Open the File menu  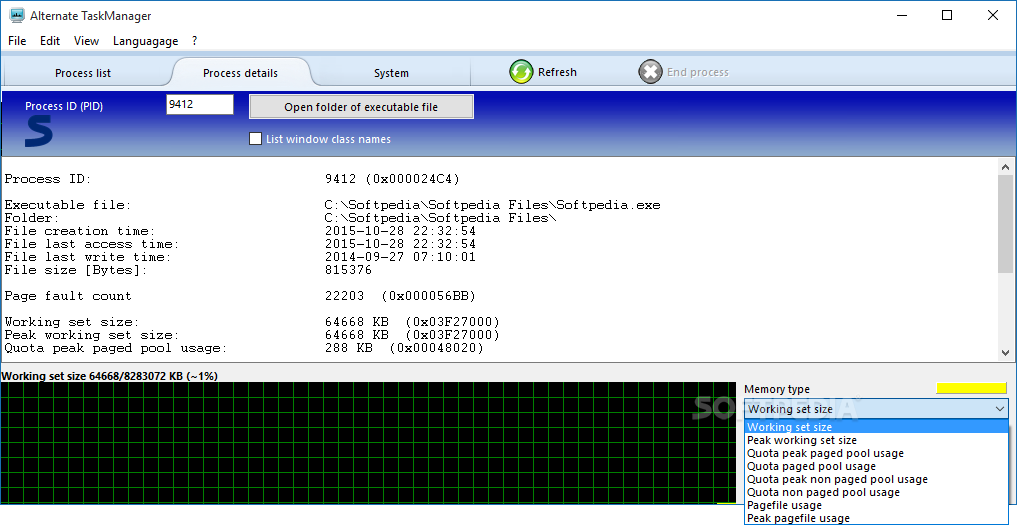[17, 41]
